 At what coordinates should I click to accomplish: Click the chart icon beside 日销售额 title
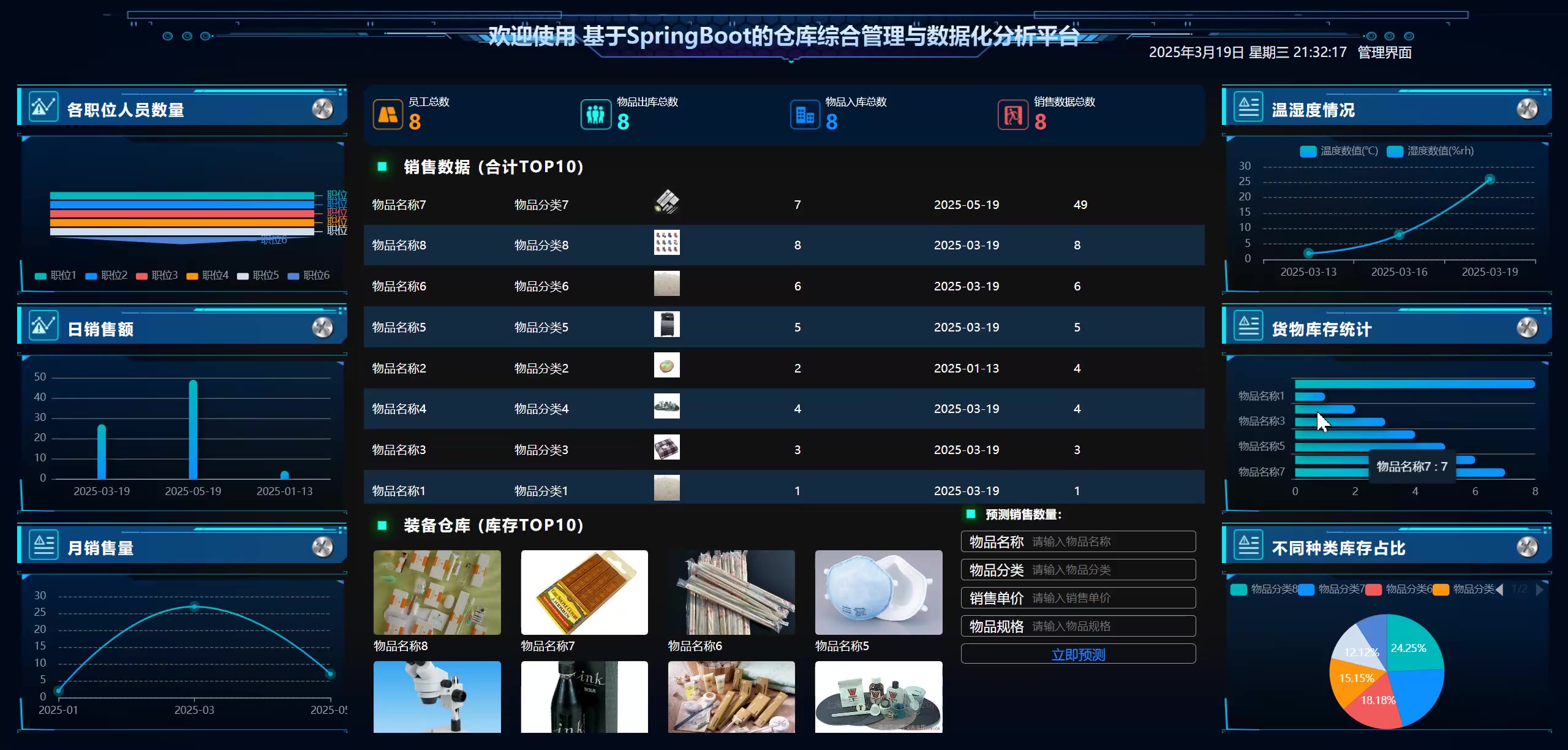pyautogui.click(x=43, y=326)
